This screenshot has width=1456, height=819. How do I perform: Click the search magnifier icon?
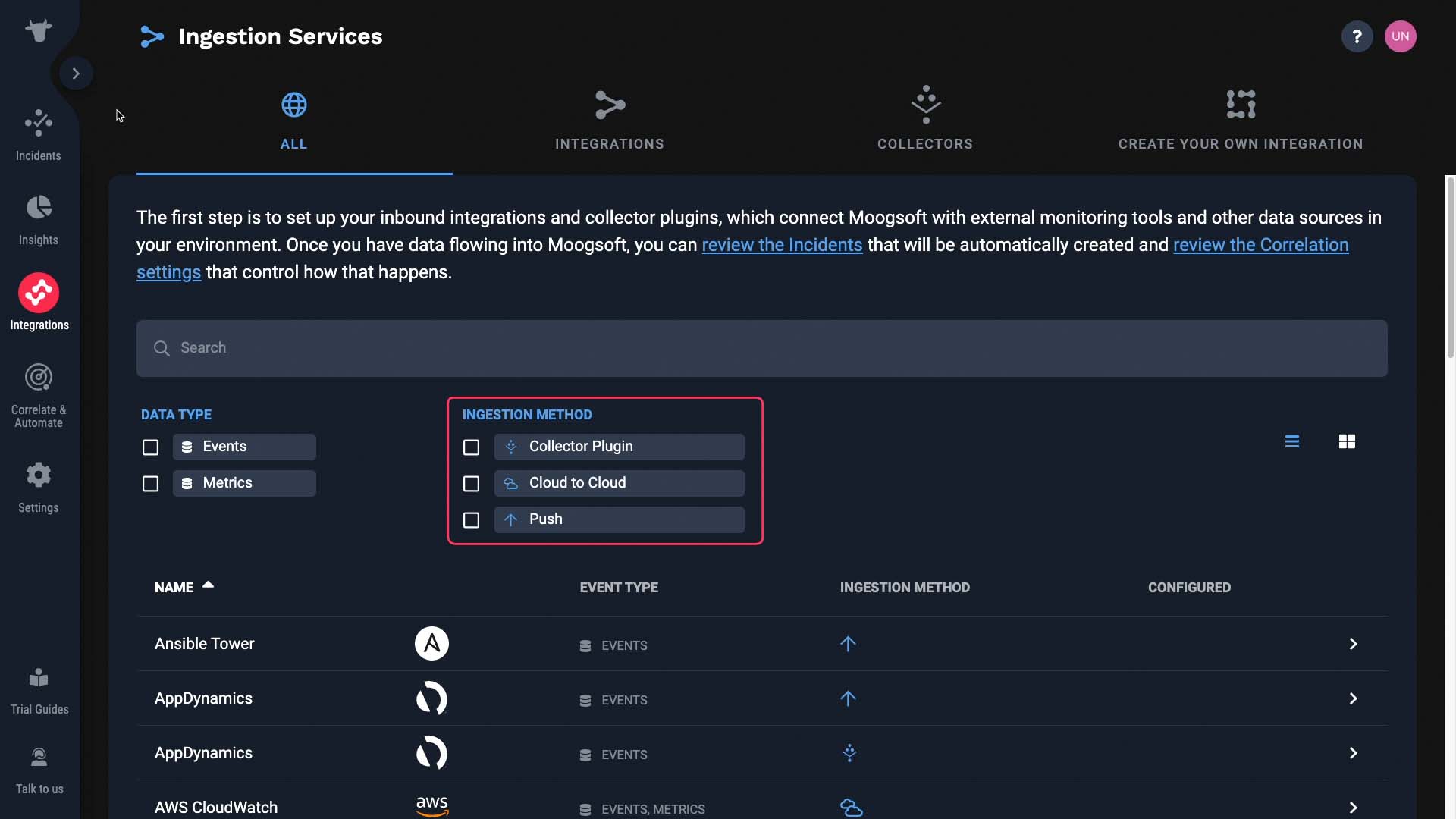(162, 348)
